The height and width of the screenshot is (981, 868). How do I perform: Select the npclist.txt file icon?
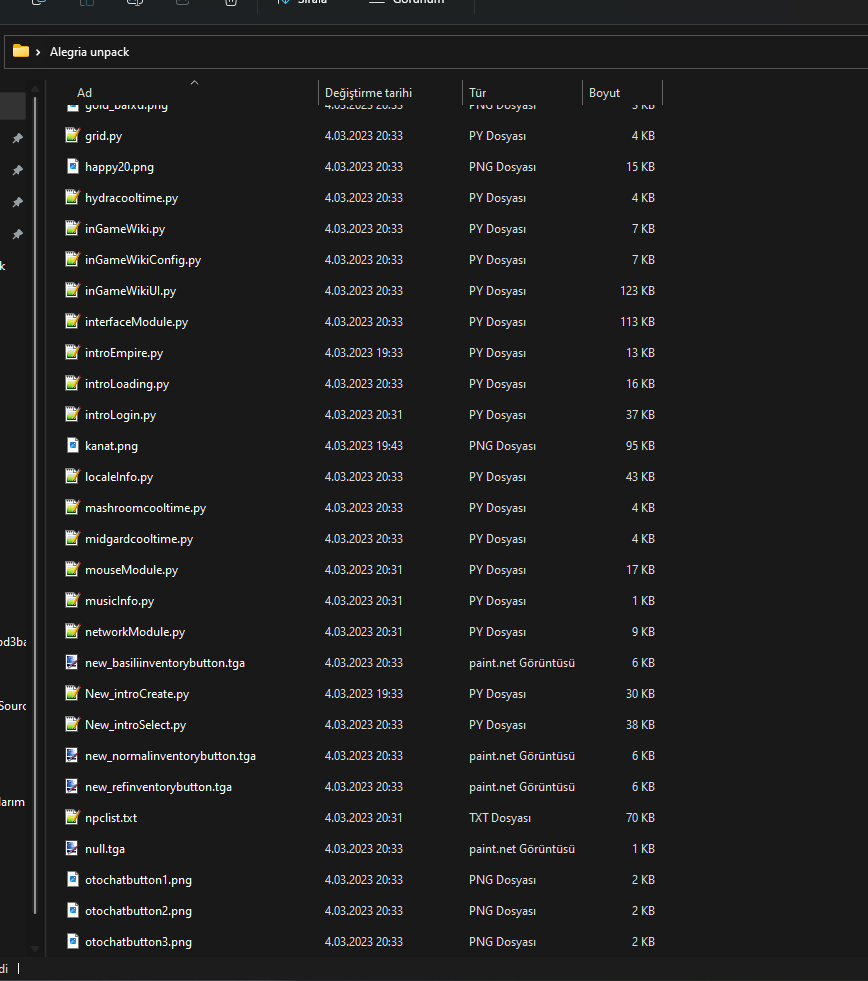click(73, 817)
